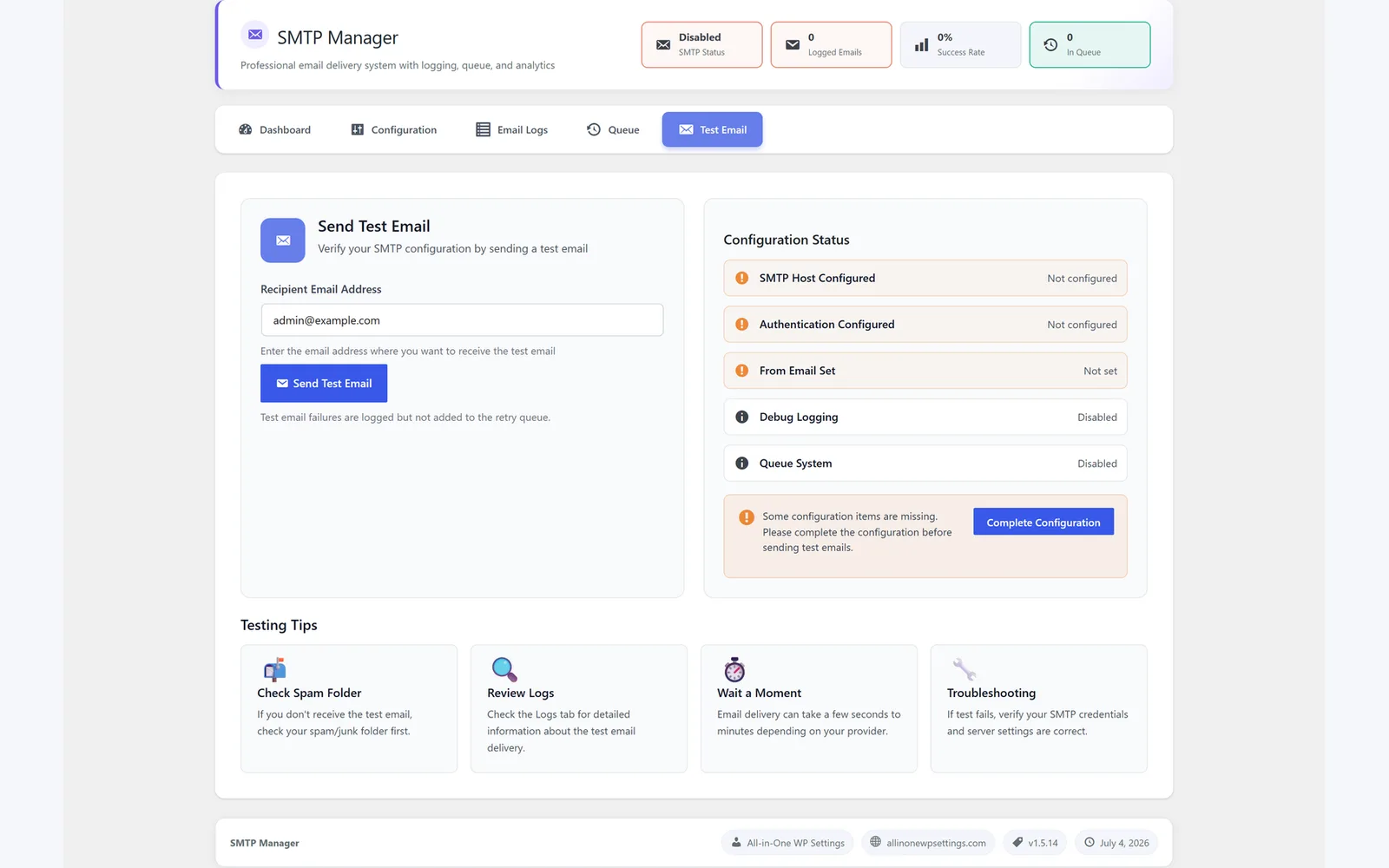Click the Authentication Configured status row
1389x868 pixels.
click(925, 324)
